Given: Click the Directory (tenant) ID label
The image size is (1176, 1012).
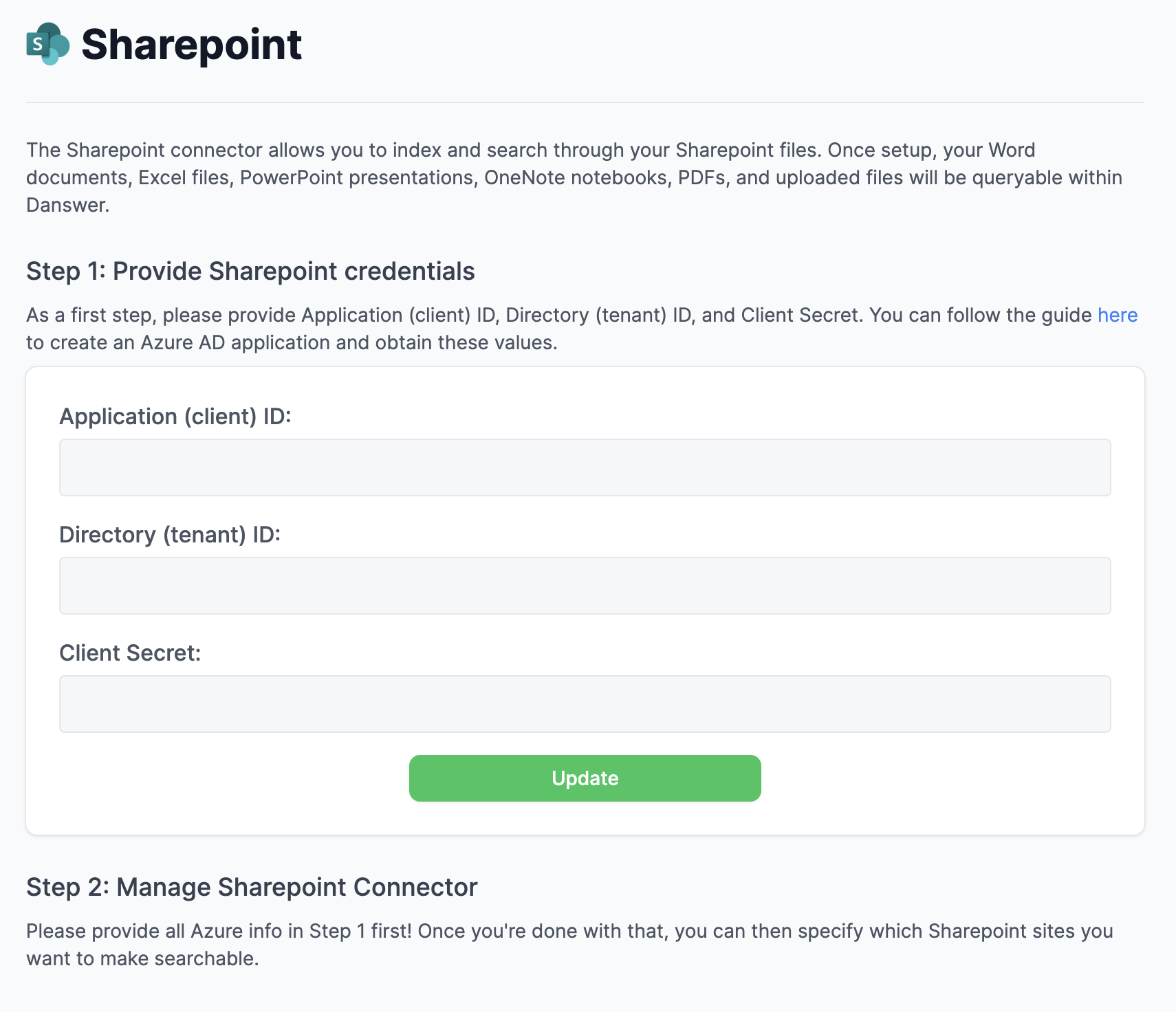Looking at the screenshot, I should [x=171, y=535].
